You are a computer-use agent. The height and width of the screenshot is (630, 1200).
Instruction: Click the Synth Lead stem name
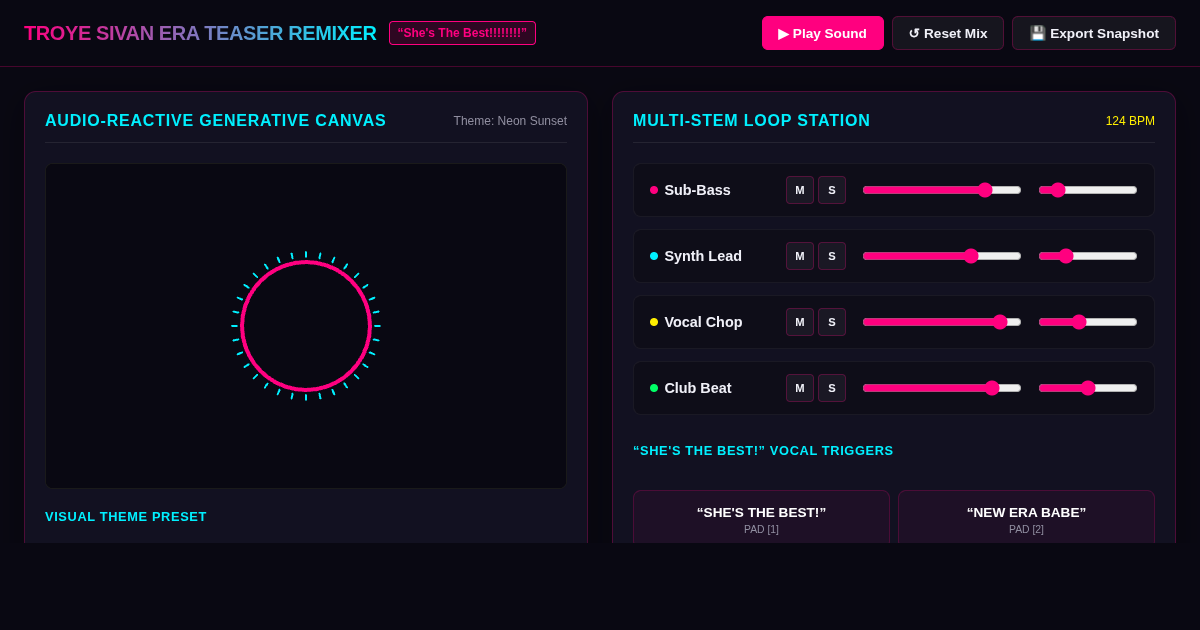pyautogui.click(x=703, y=256)
